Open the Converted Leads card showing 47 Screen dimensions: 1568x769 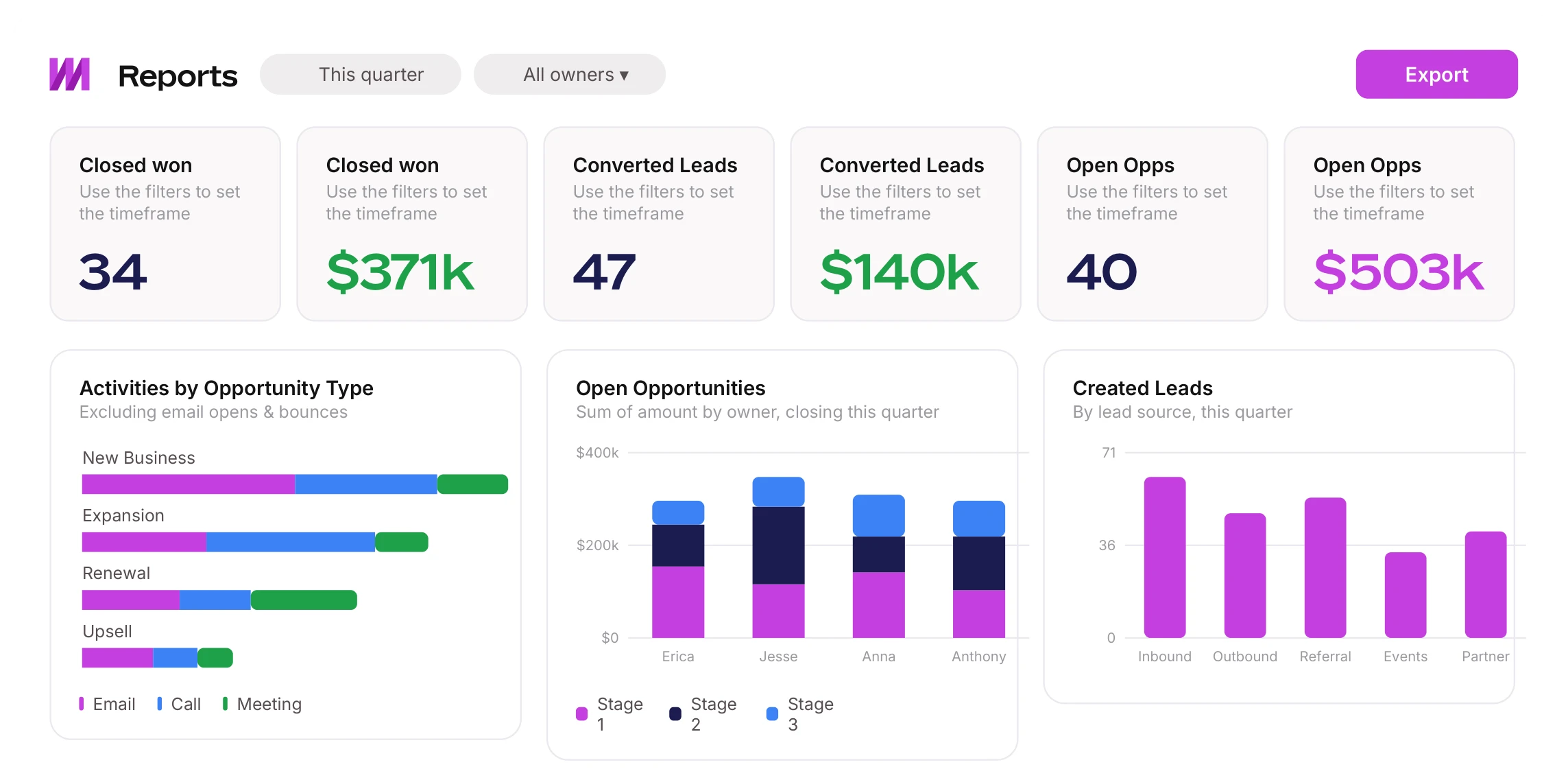[x=659, y=224]
